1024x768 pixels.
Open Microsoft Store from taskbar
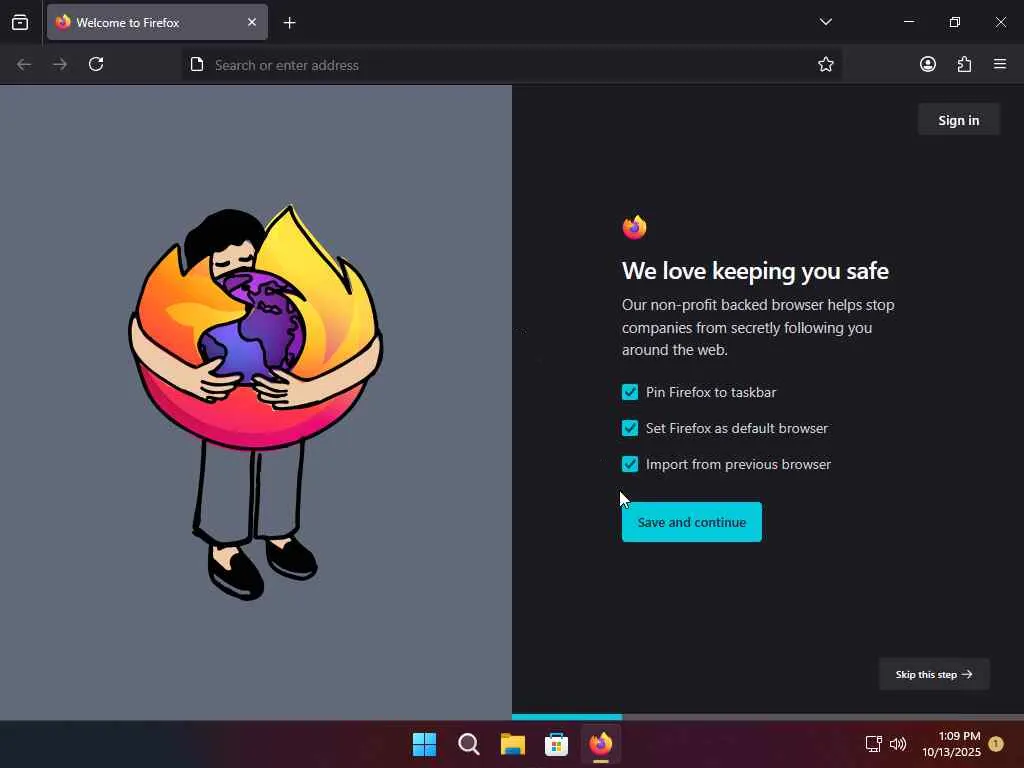pos(556,744)
